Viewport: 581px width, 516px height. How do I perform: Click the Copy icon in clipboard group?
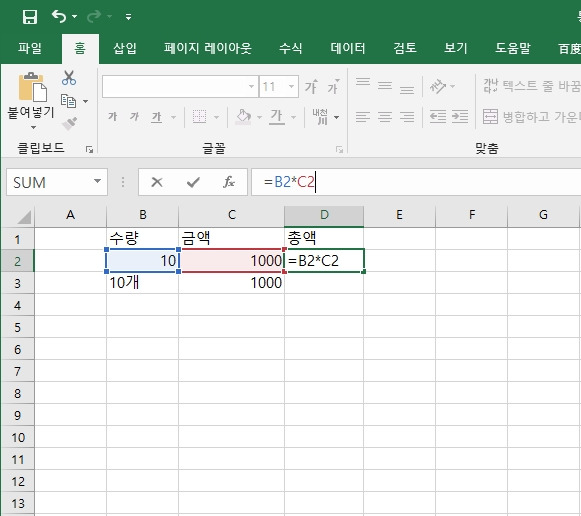69,101
